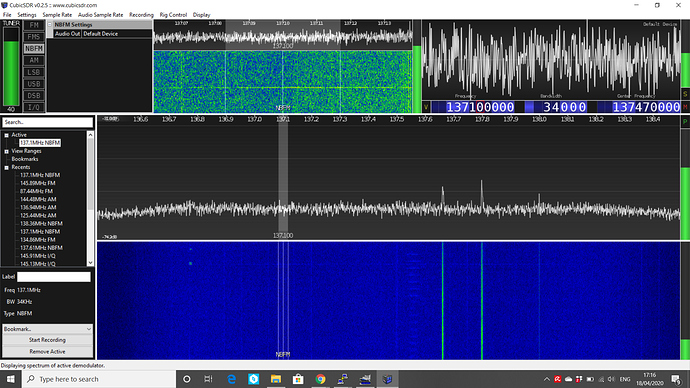Open the Settings menu
Image resolution: width=690 pixels, height=388 pixels.
pos(26,15)
